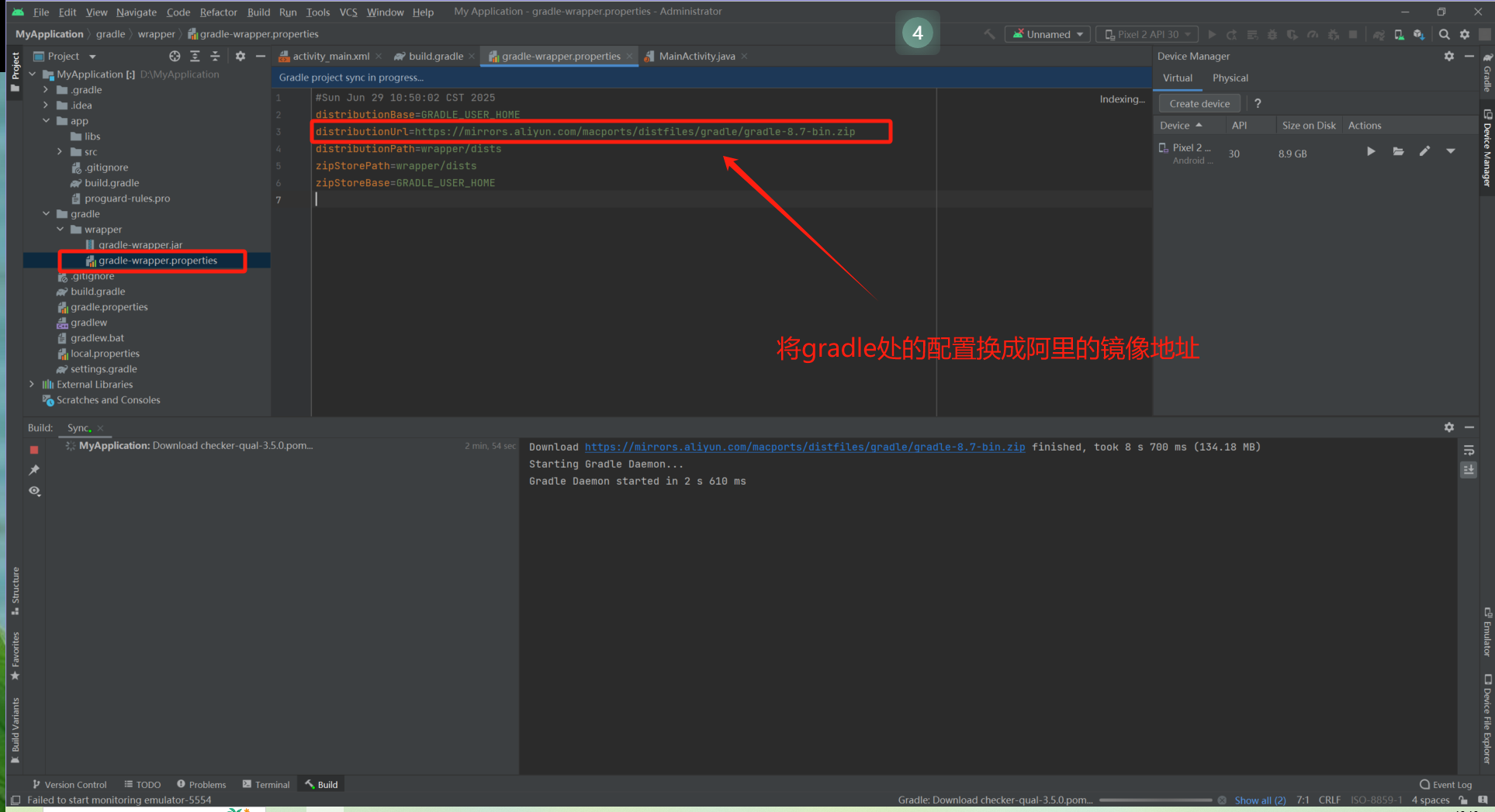
Task: Click the Stop square icon in main toolbar
Action: click(x=1353, y=34)
